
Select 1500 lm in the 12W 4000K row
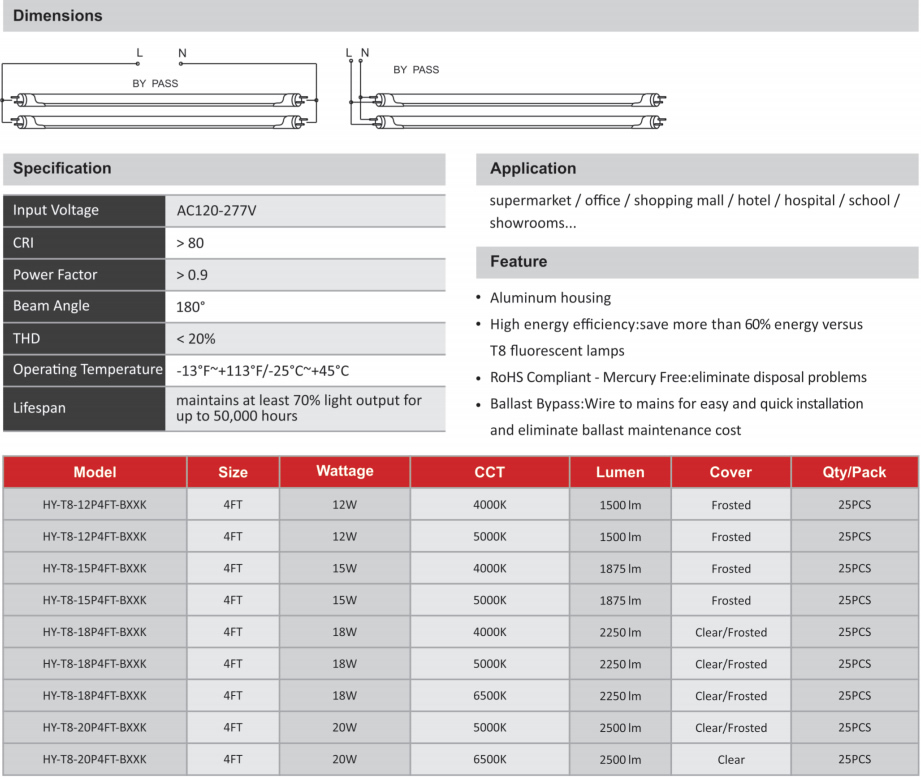(x=620, y=505)
